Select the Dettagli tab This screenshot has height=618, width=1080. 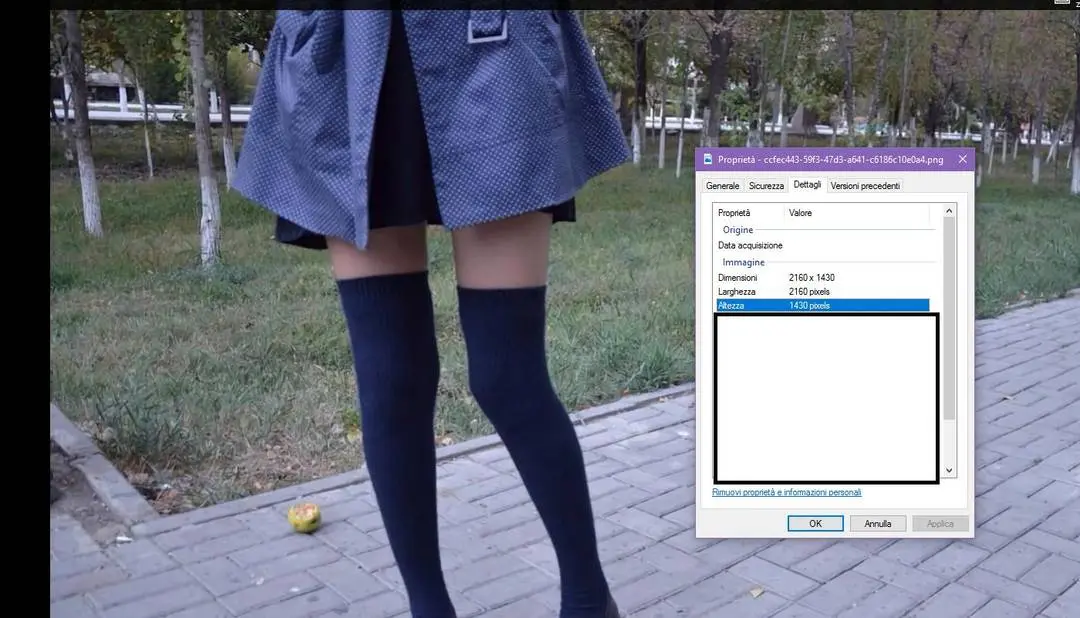pyautogui.click(x=807, y=185)
